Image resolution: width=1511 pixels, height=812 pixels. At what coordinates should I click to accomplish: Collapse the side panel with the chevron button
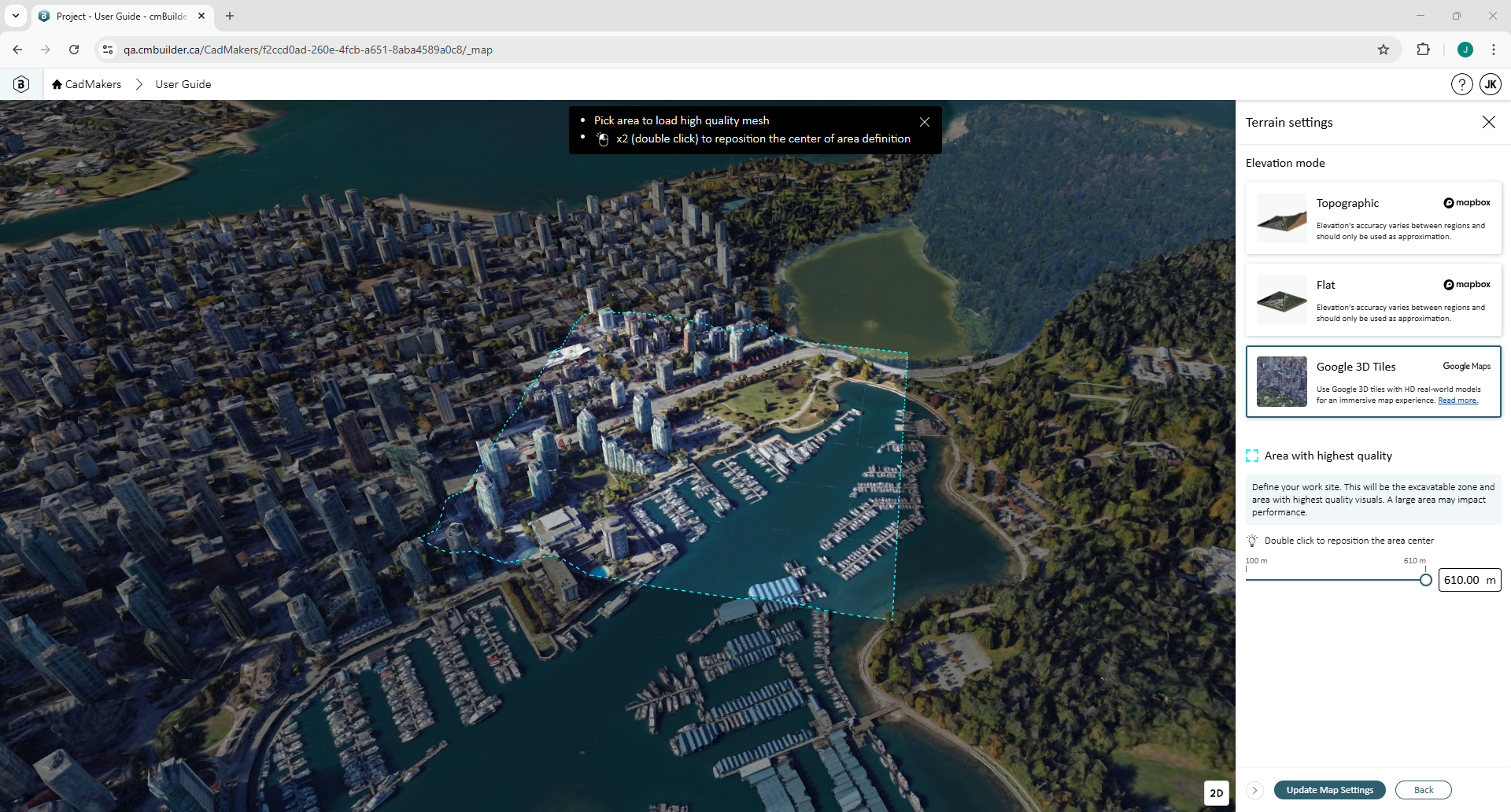[1254, 790]
